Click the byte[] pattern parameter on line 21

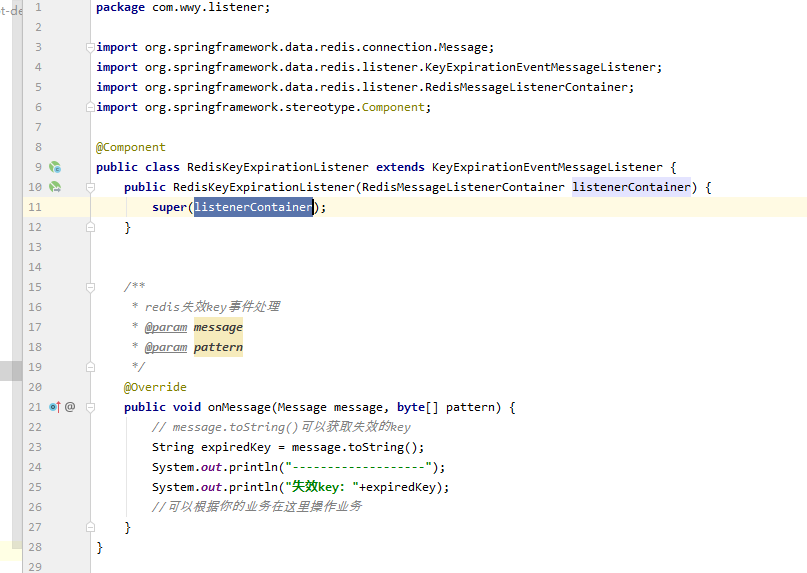click(446, 407)
